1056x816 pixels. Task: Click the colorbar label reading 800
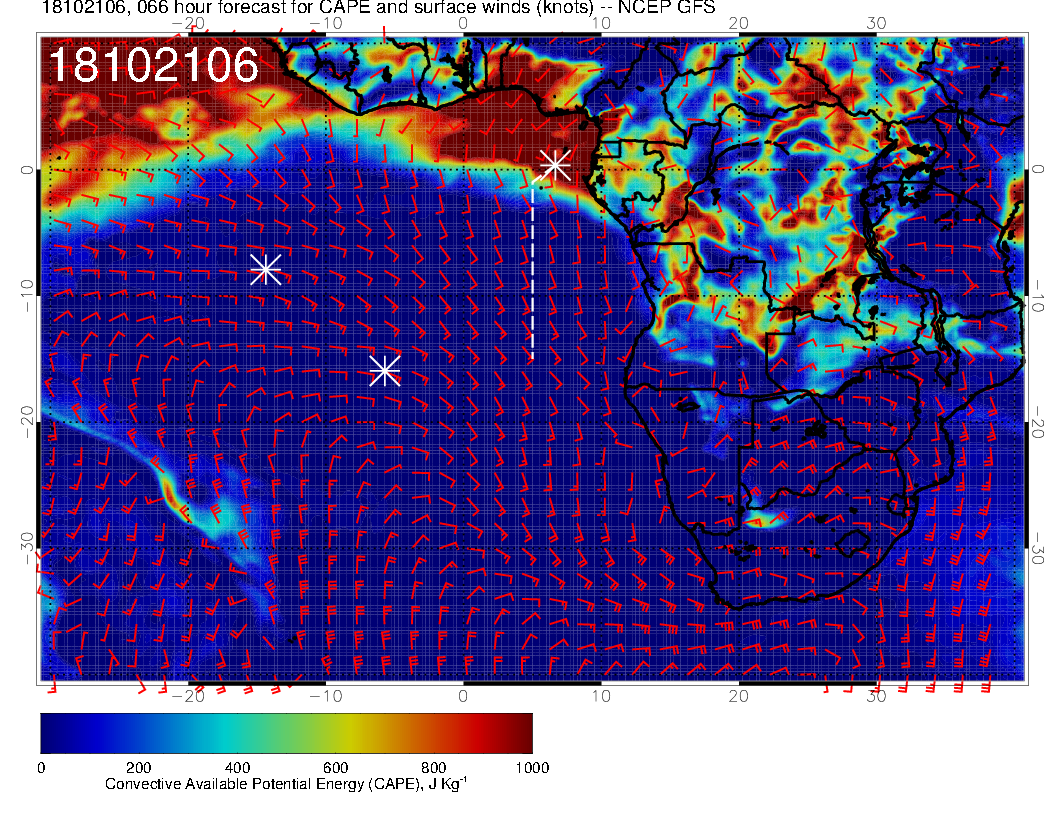click(x=434, y=768)
